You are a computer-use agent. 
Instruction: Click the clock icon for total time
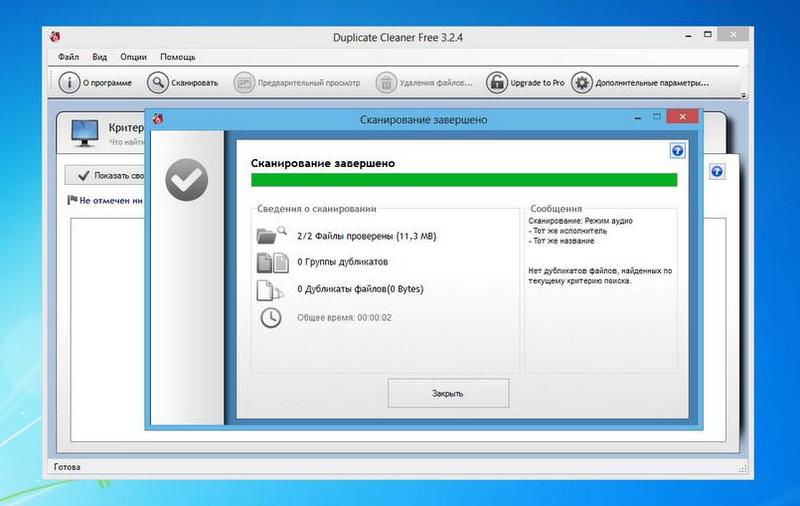pyautogui.click(x=270, y=317)
